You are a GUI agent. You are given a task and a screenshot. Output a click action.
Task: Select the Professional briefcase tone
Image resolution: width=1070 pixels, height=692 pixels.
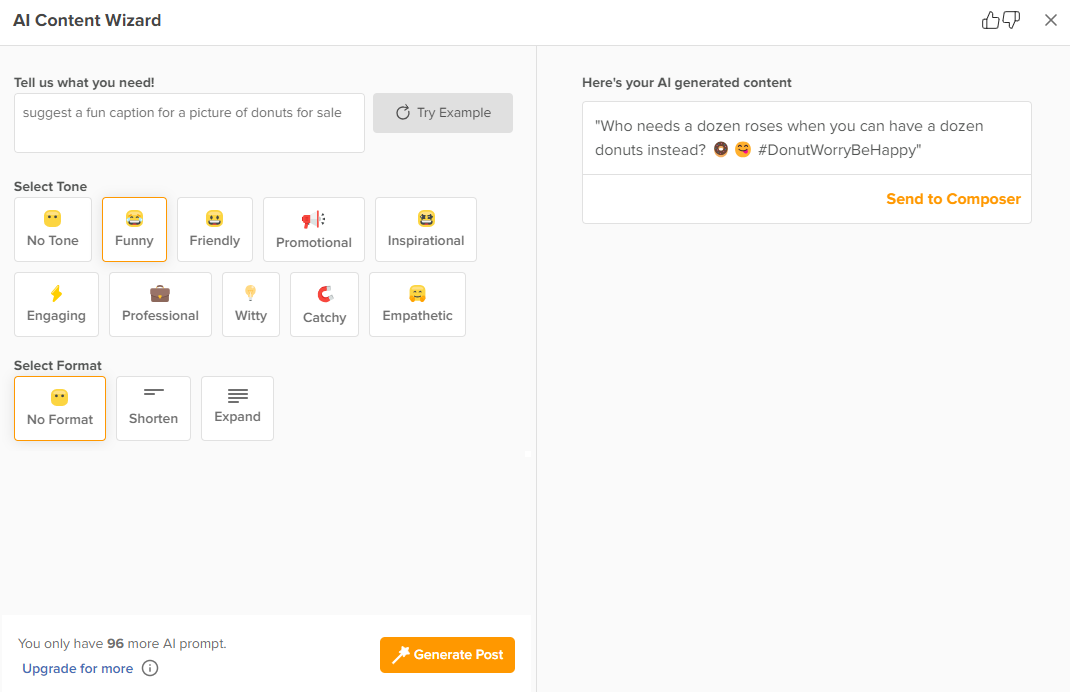(x=160, y=304)
